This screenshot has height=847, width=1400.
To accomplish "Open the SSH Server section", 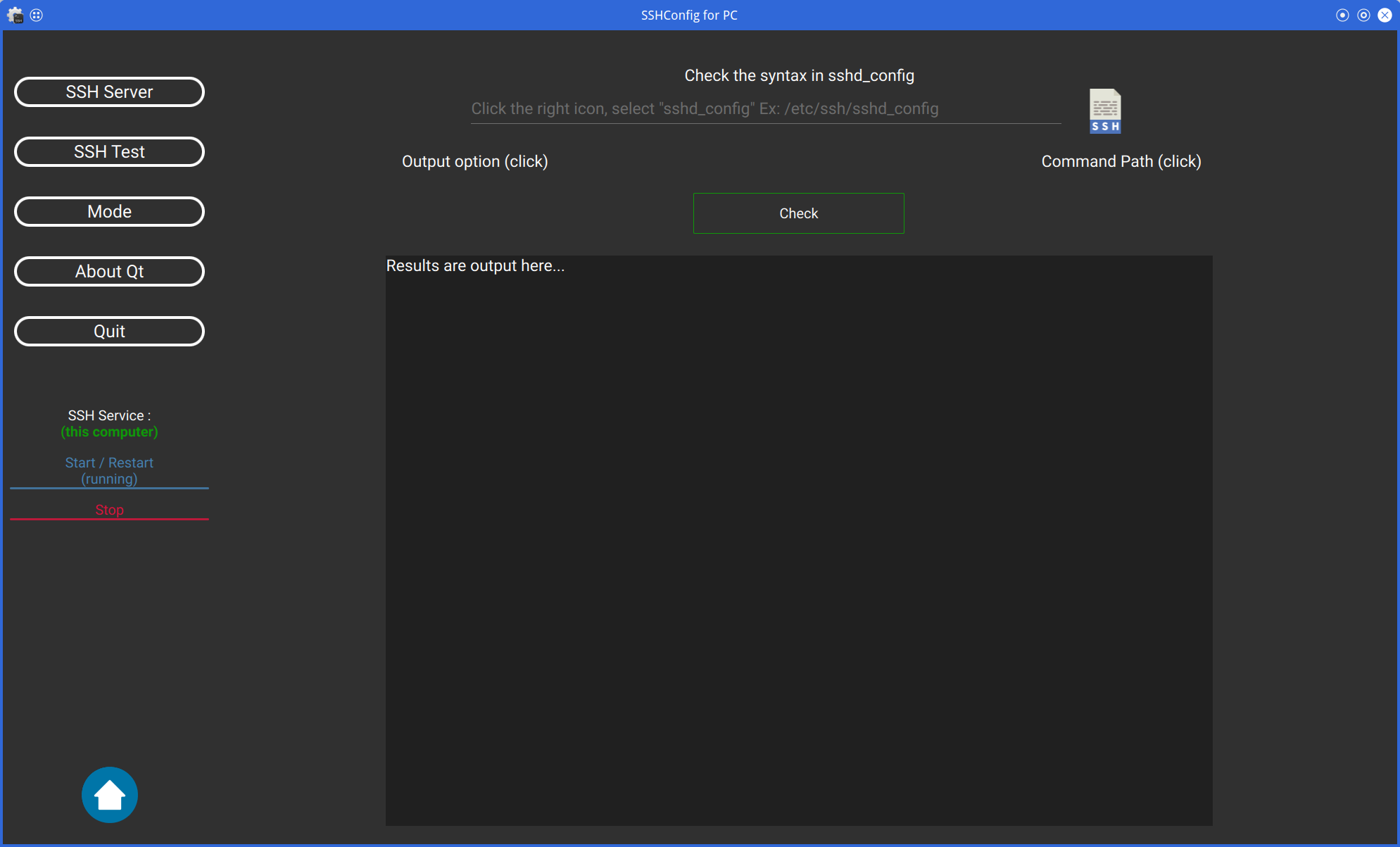I will pyautogui.click(x=109, y=92).
